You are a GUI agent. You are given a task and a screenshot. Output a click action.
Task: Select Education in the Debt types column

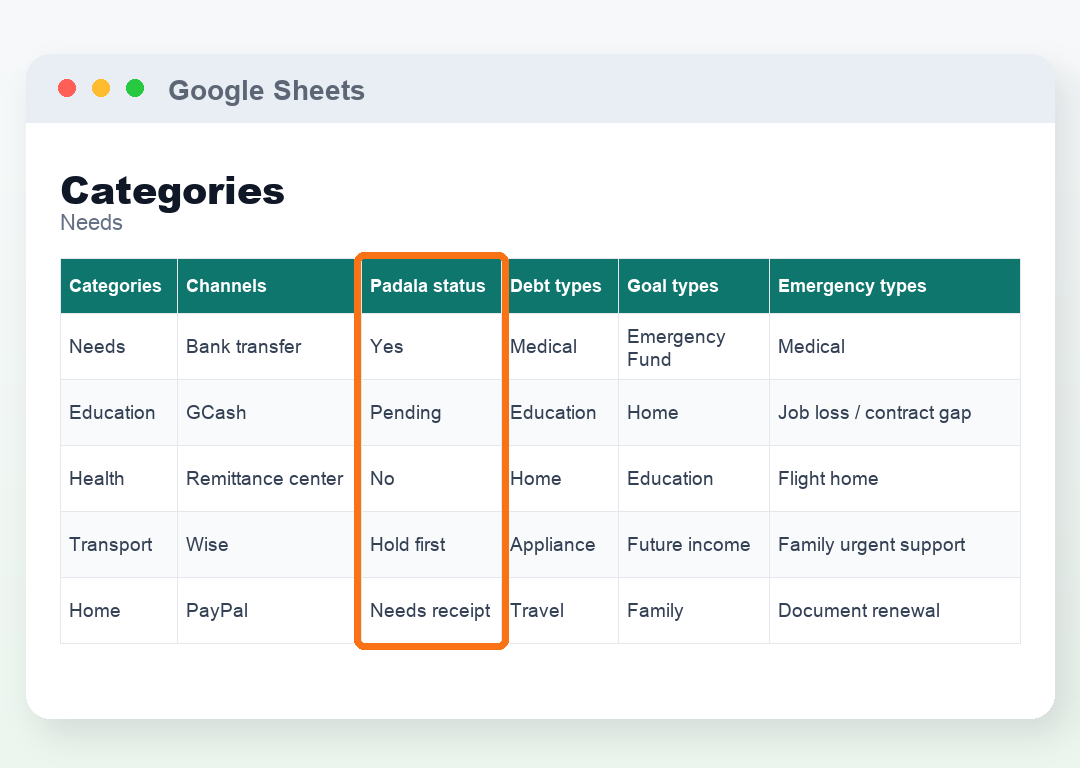point(560,413)
